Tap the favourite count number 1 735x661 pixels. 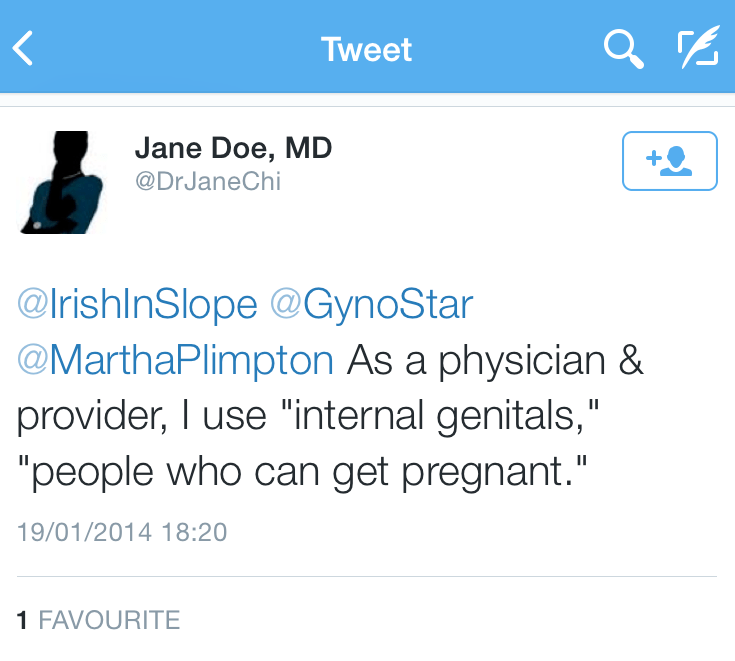pyautogui.click(x=22, y=620)
